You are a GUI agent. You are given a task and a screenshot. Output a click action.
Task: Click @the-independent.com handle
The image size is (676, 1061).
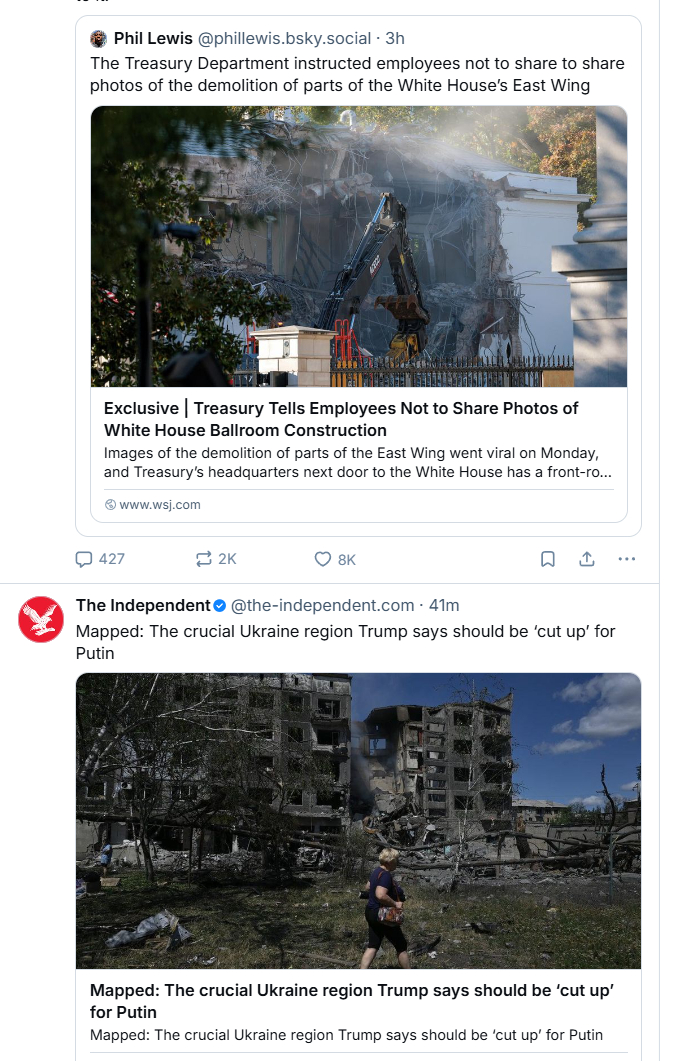[323, 606]
